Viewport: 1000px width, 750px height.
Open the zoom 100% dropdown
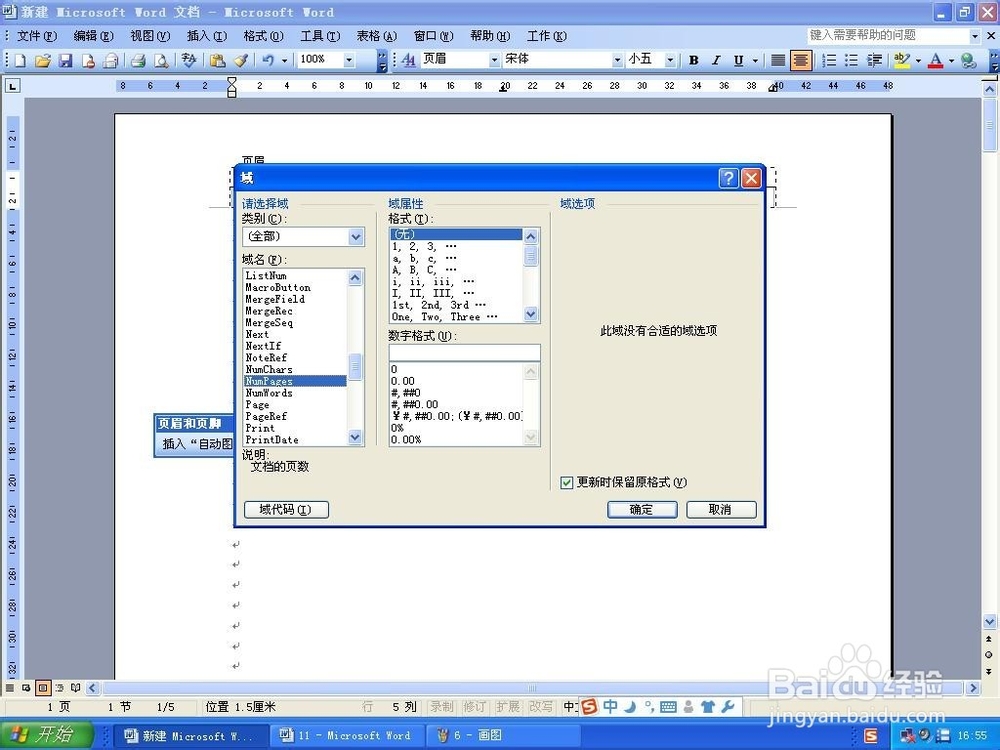(x=349, y=60)
